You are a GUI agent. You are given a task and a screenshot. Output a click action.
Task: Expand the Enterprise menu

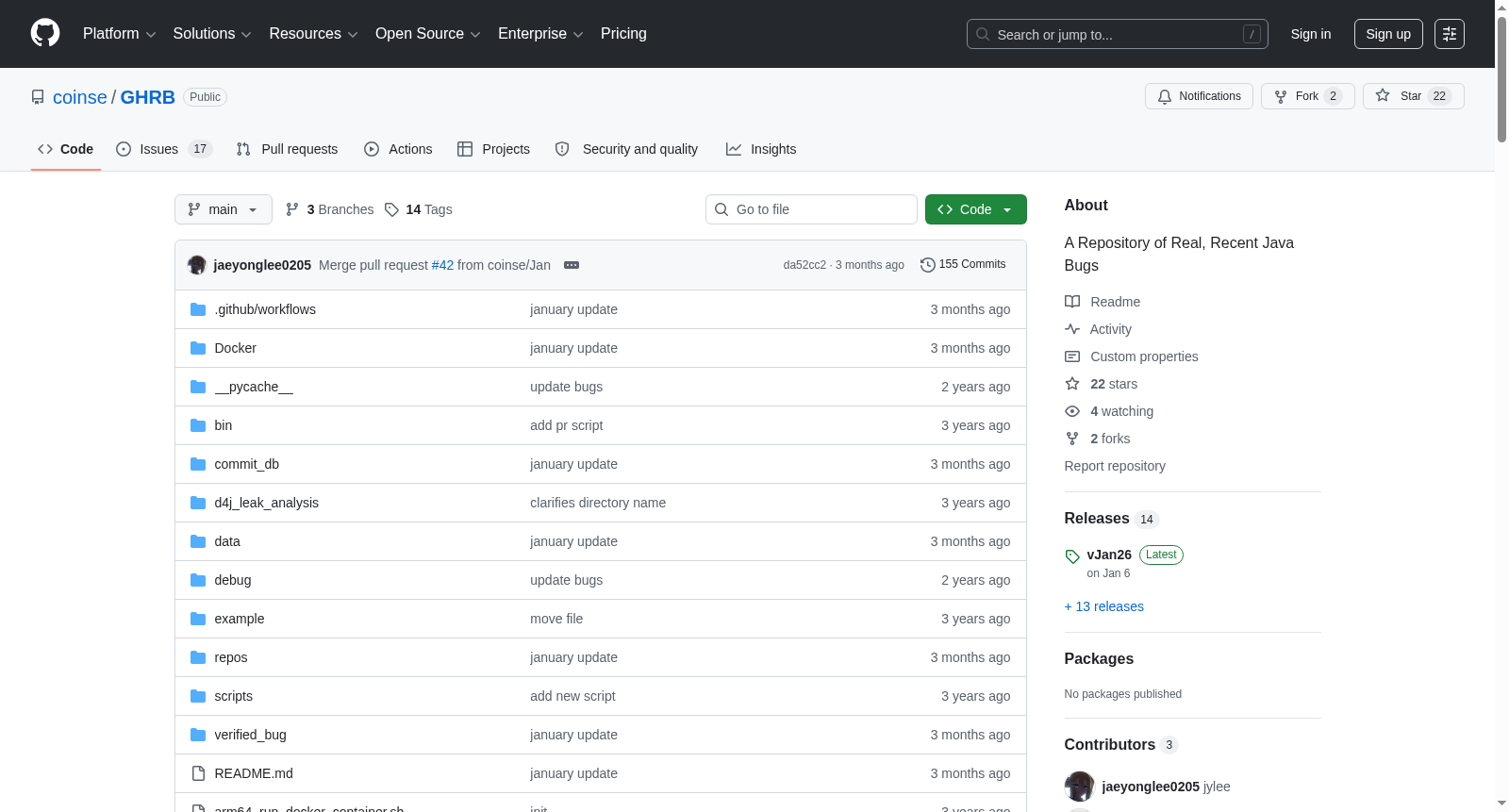pyautogui.click(x=540, y=34)
